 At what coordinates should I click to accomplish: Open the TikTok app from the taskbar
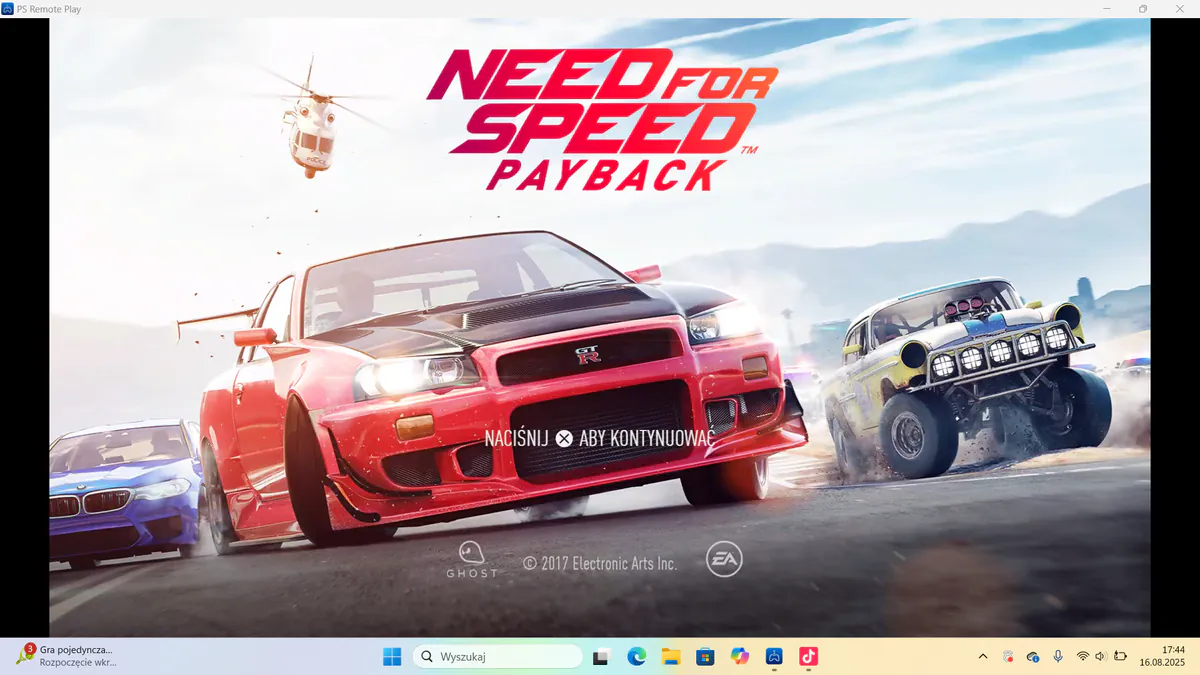click(809, 656)
